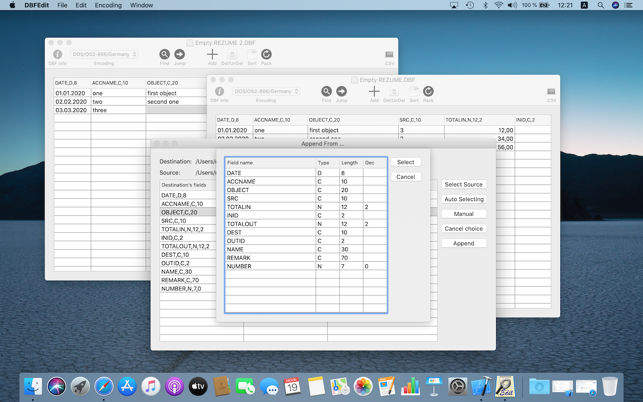Image resolution: width=643 pixels, height=402 pixels.
Task: Open the File menu
Action: (62, 5)
